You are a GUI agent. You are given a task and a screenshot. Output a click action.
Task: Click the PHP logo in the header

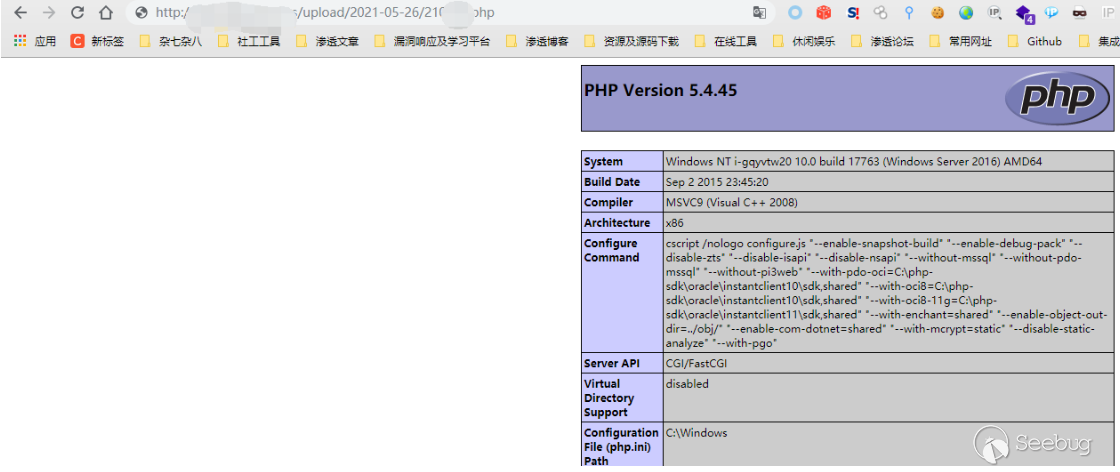(1059, 98)
